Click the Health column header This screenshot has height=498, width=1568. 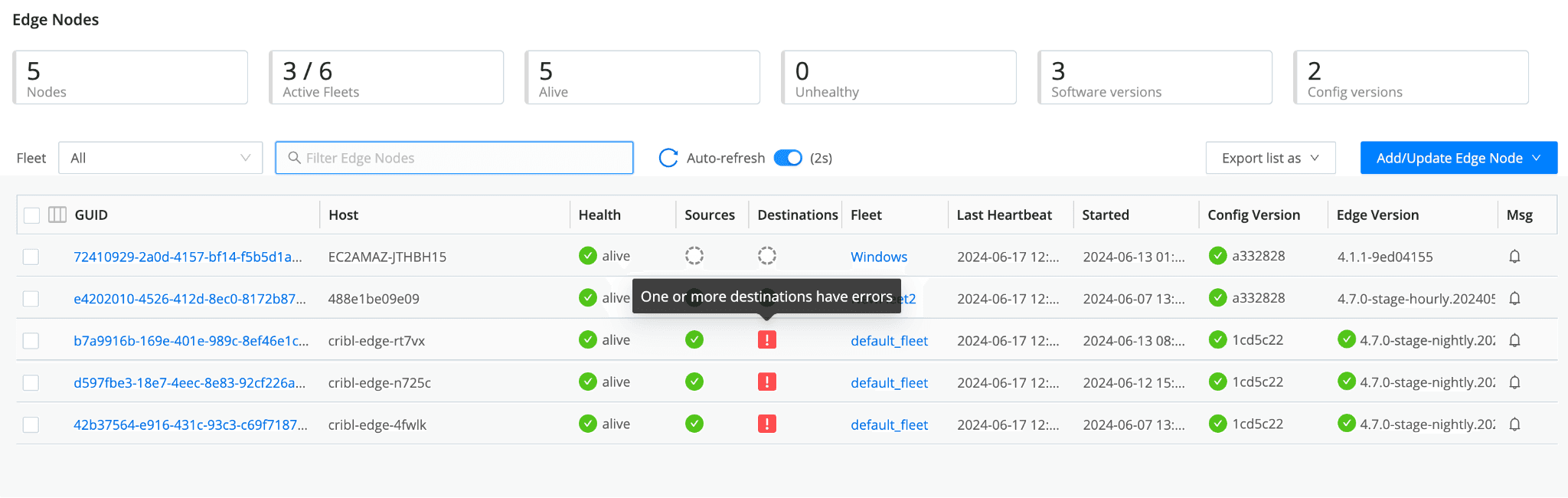click(x=599, y=215)
